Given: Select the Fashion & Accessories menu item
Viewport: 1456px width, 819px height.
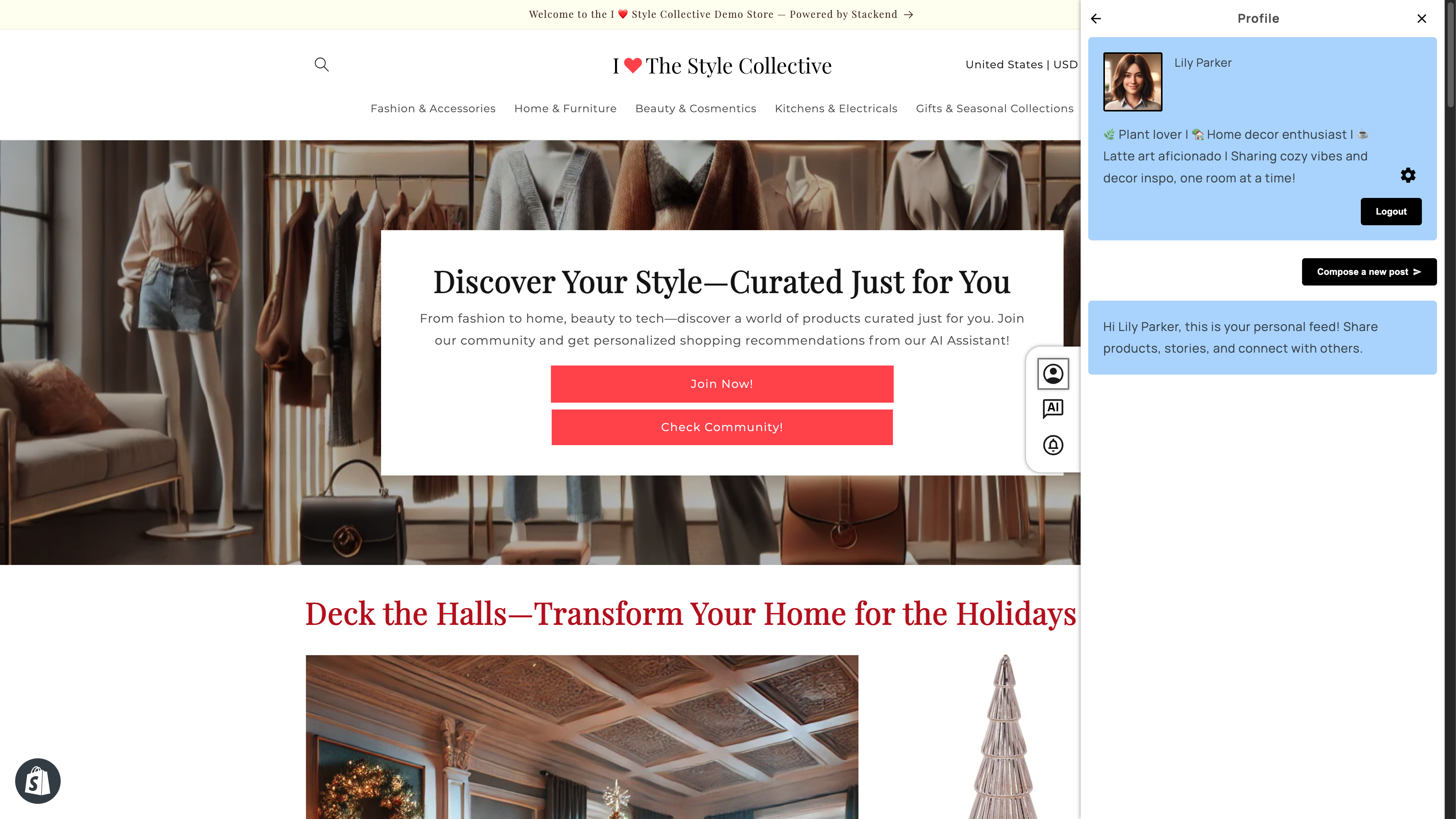Looking at the screenshot, I should pyautogui.click(x=432, y=108).
